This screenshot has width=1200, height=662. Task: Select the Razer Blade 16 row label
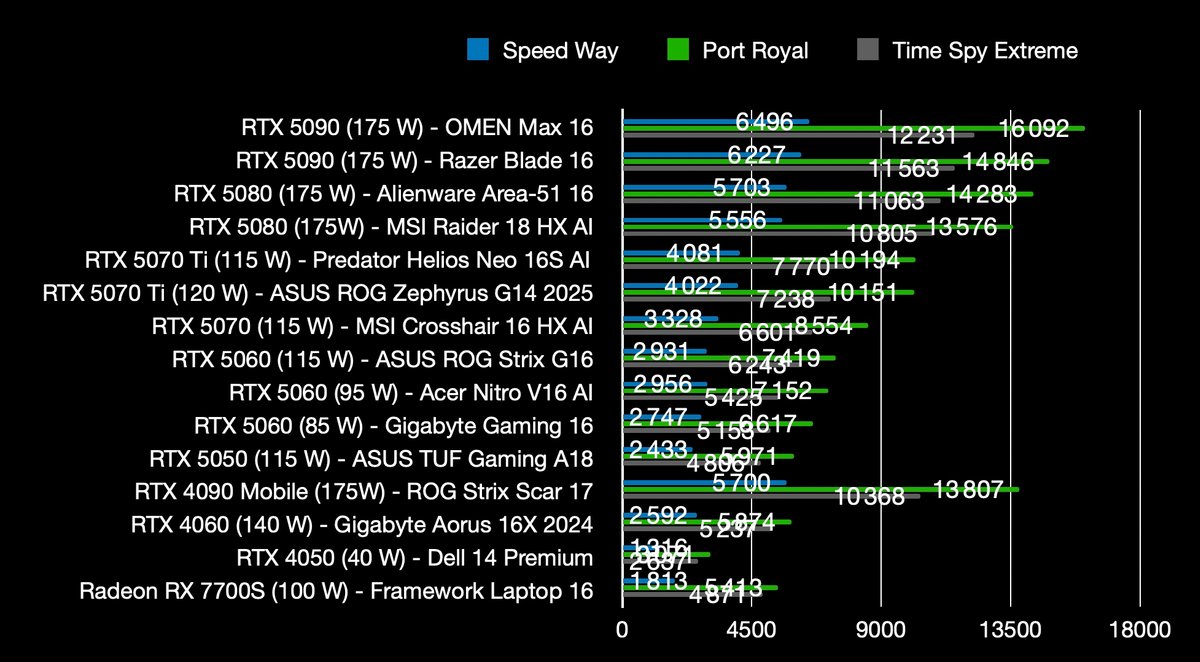coord(415,160)
